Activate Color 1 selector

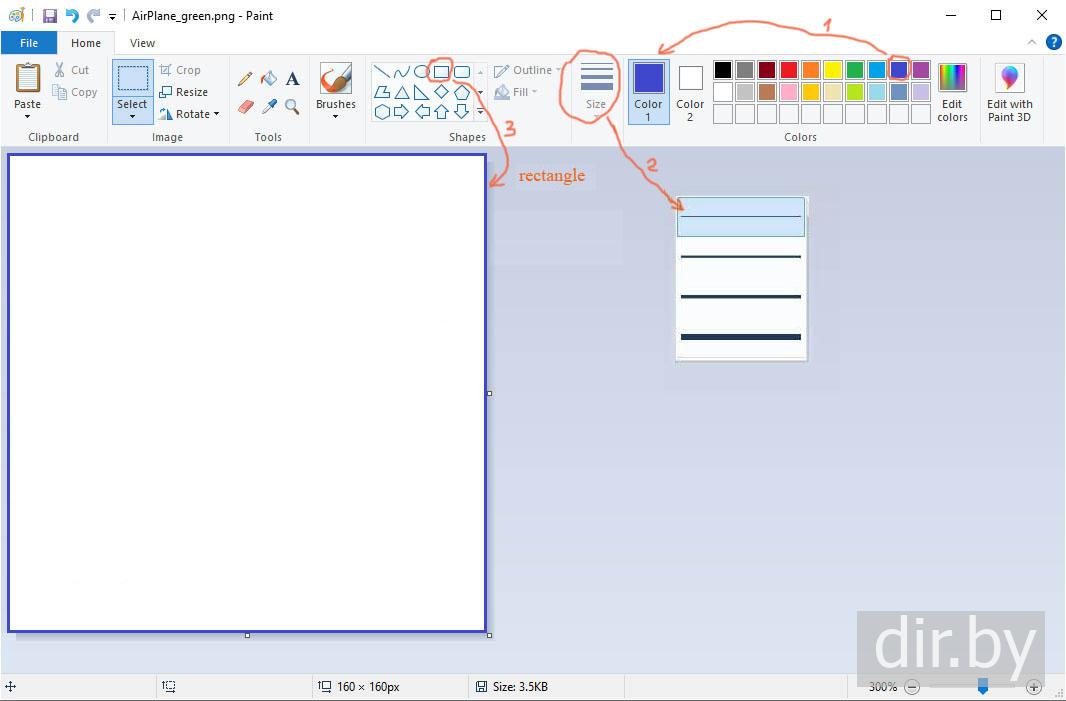(648, 92)
